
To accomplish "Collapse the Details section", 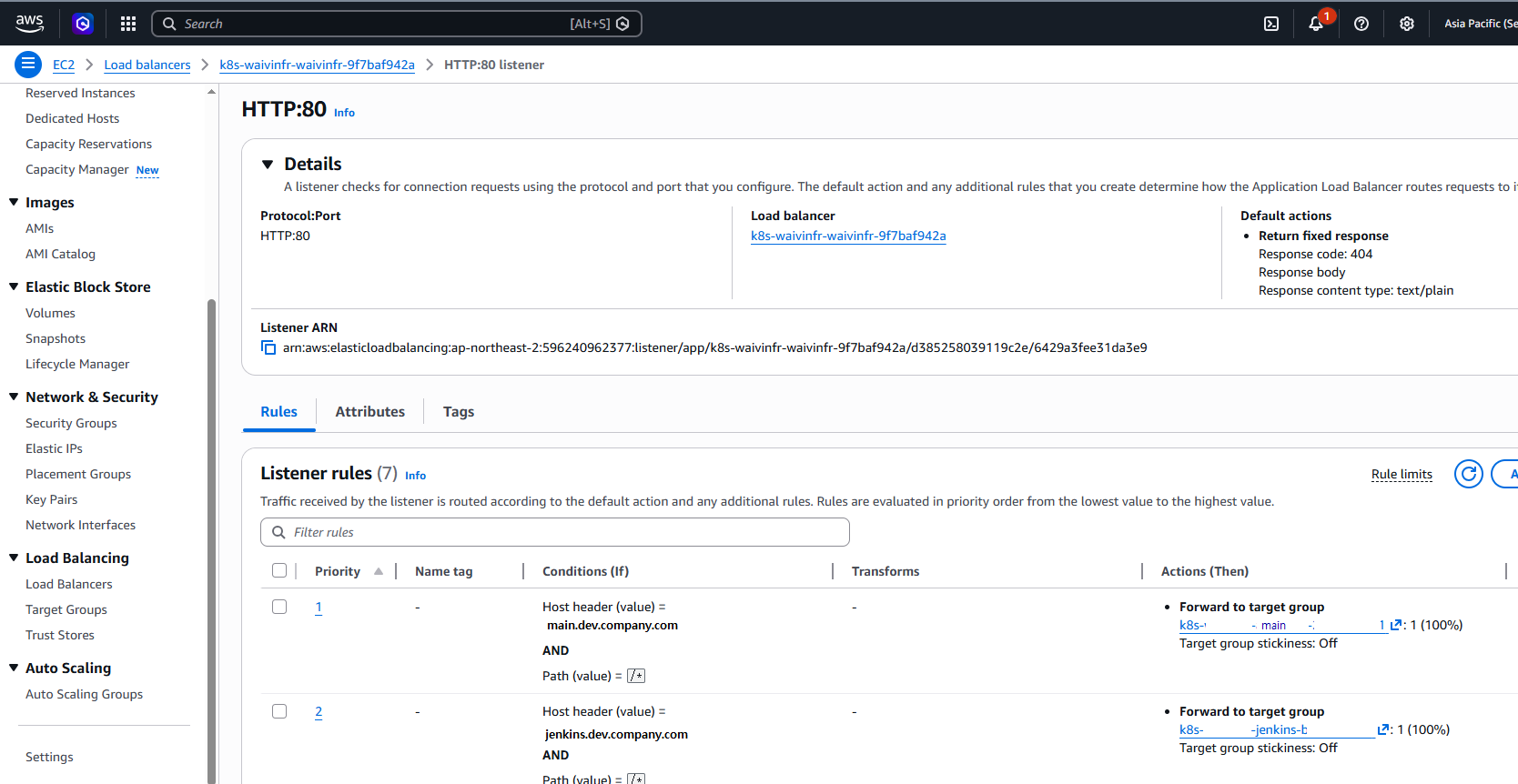I will click(268, 165).
